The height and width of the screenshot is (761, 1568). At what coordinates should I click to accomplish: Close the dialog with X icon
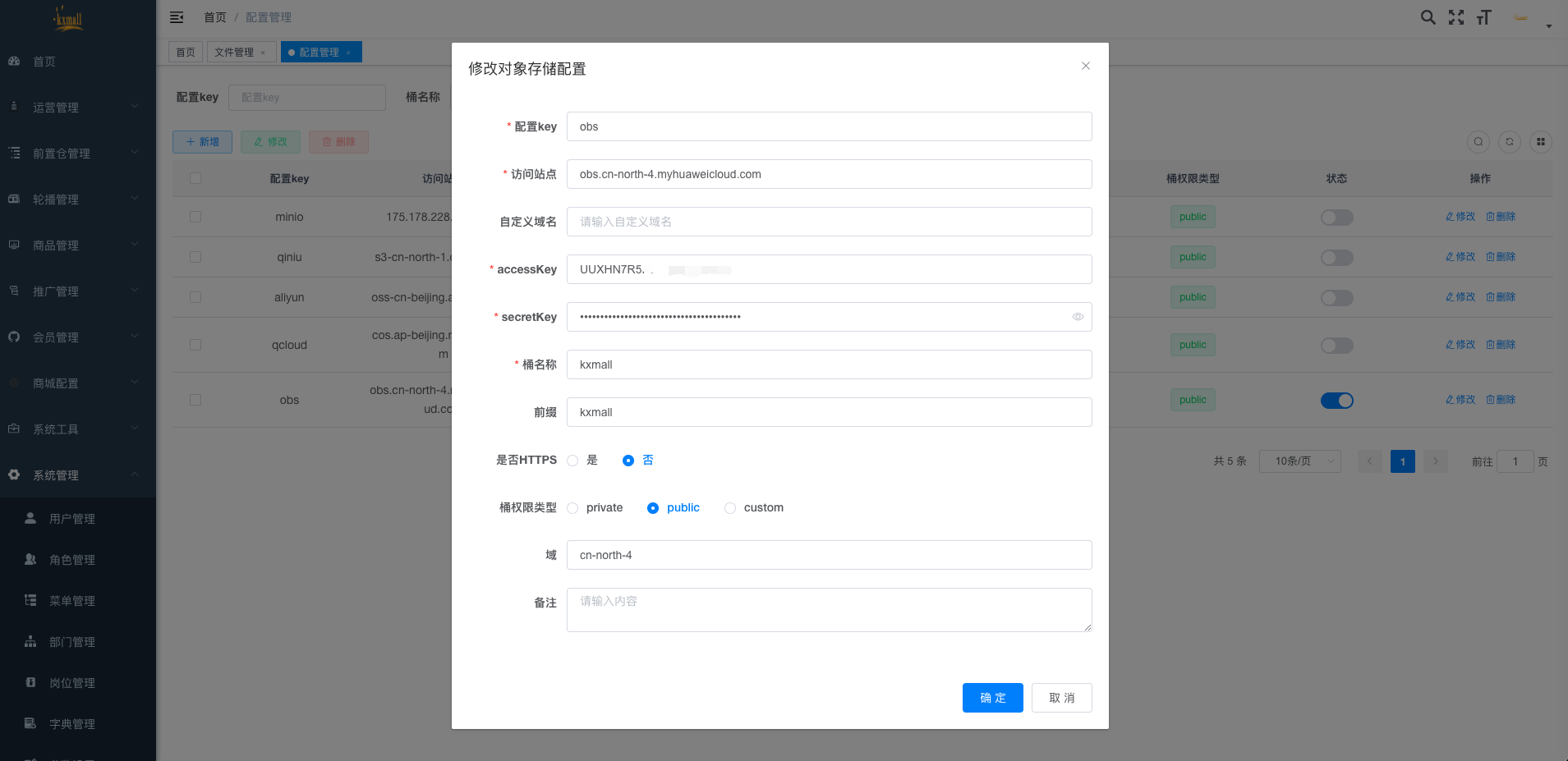click(1086, 66)
